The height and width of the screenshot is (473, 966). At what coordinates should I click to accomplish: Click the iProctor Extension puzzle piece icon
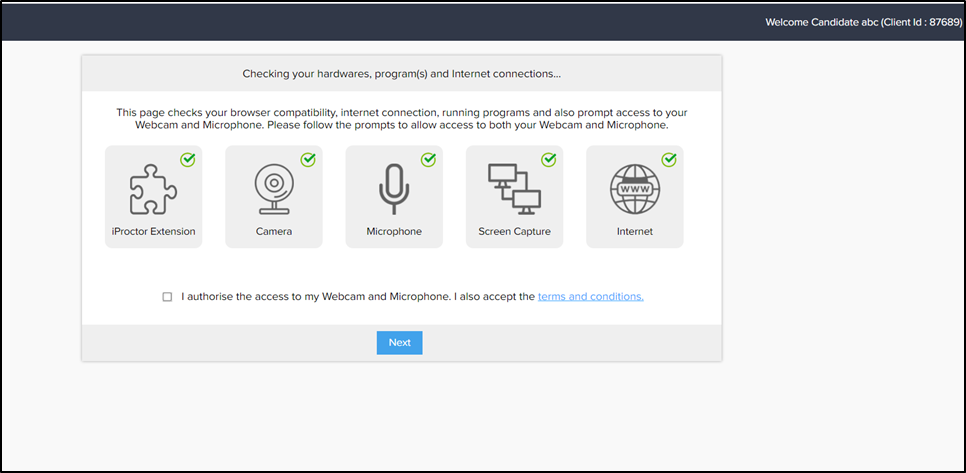pyautogui.click(x=153, y=190)
